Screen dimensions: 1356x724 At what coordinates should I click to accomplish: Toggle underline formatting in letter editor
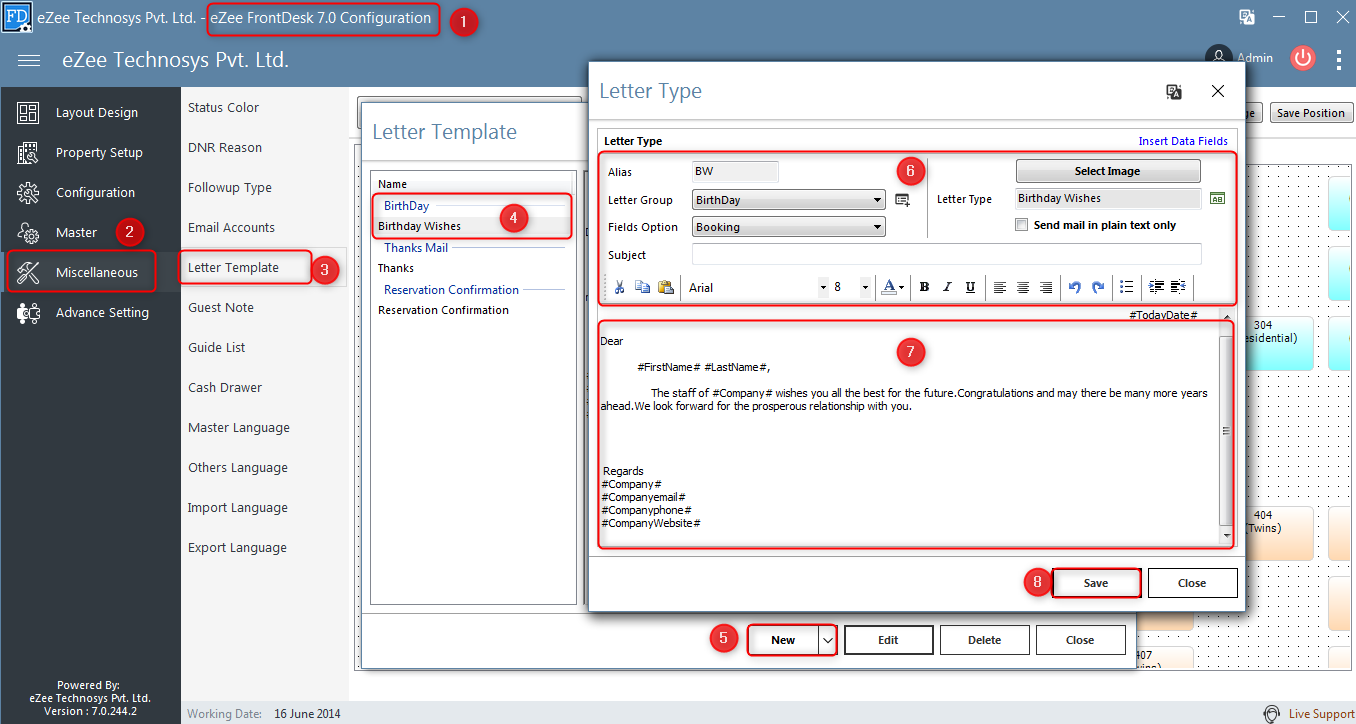(970, 287)
